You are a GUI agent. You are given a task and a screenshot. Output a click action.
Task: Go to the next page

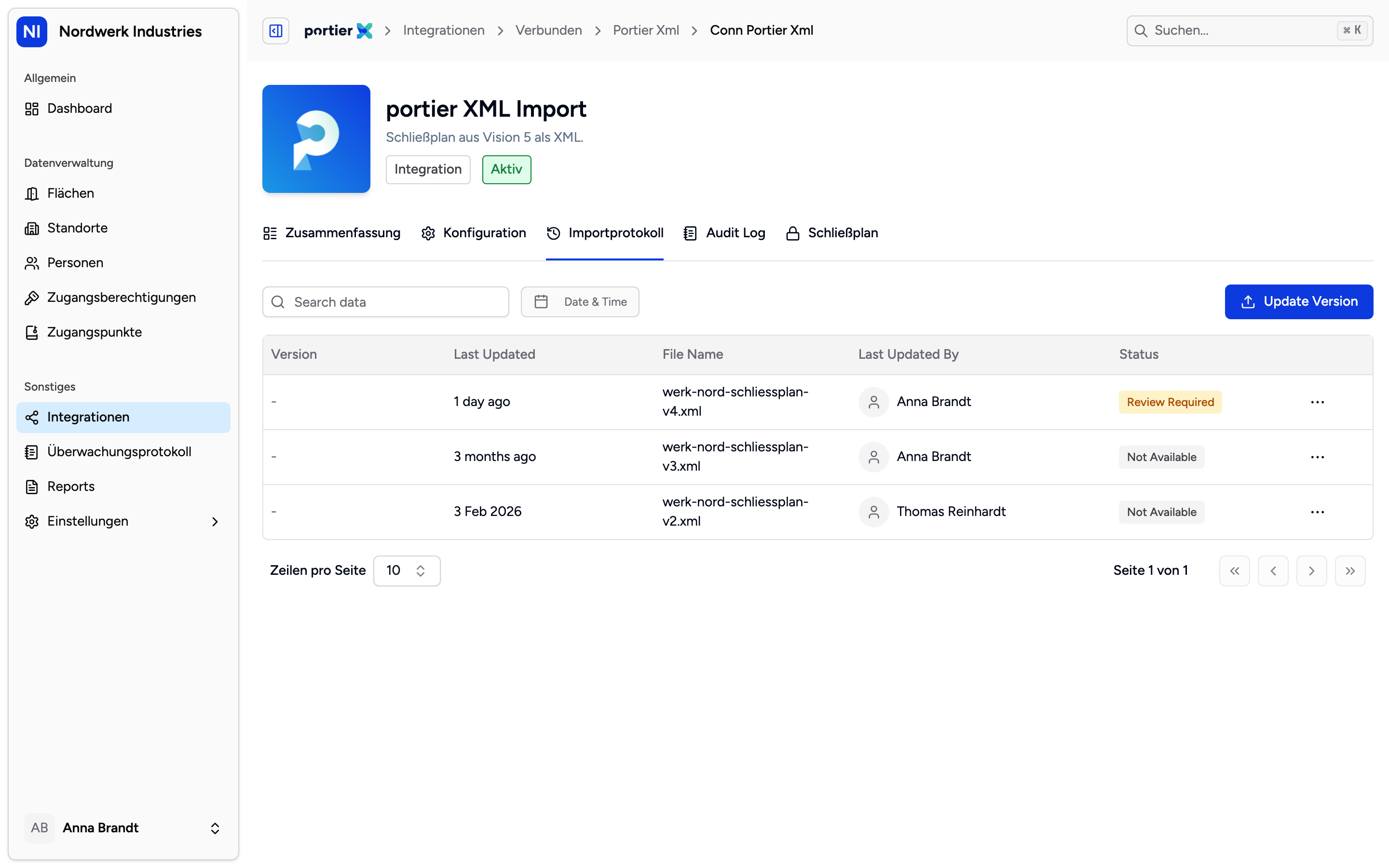coord(1311,570)
